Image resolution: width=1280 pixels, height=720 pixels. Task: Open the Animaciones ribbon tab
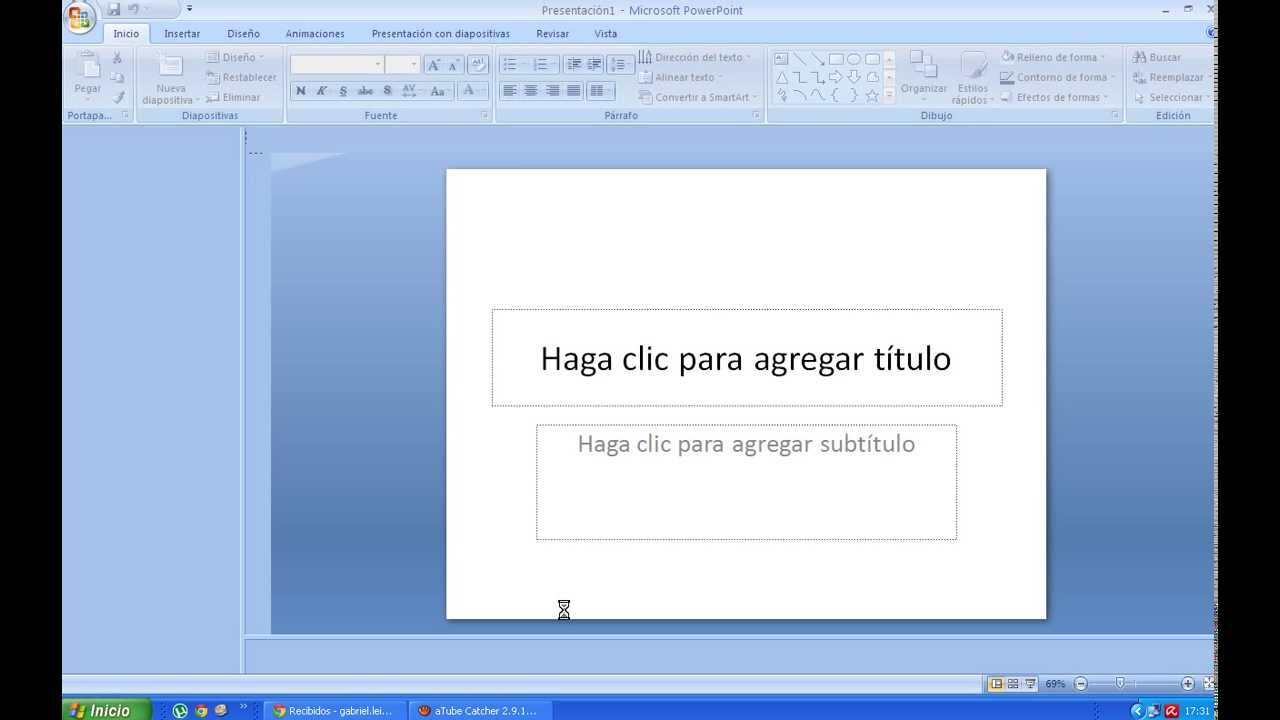315,34
